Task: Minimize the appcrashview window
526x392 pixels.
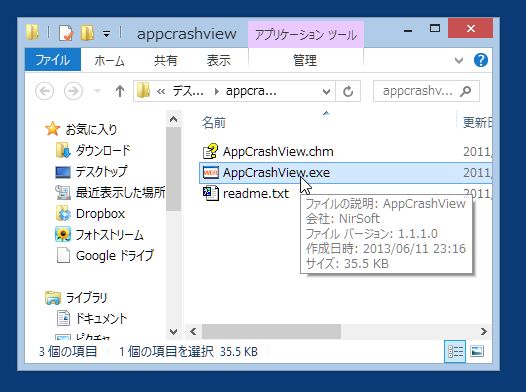Action: pyautogui.click(x=408, y=30)
